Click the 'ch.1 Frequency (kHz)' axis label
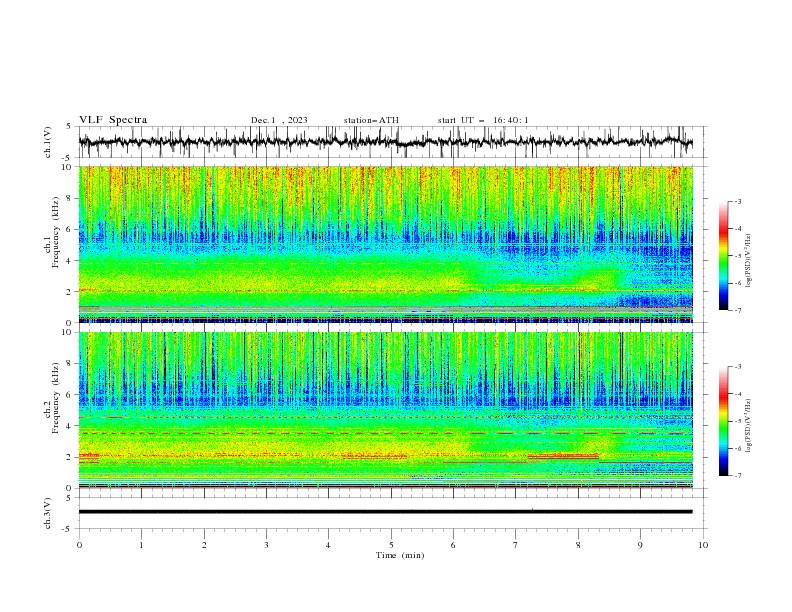Viewport: 792px width, 612px height. pyautogui.click(x=52, y=230)
